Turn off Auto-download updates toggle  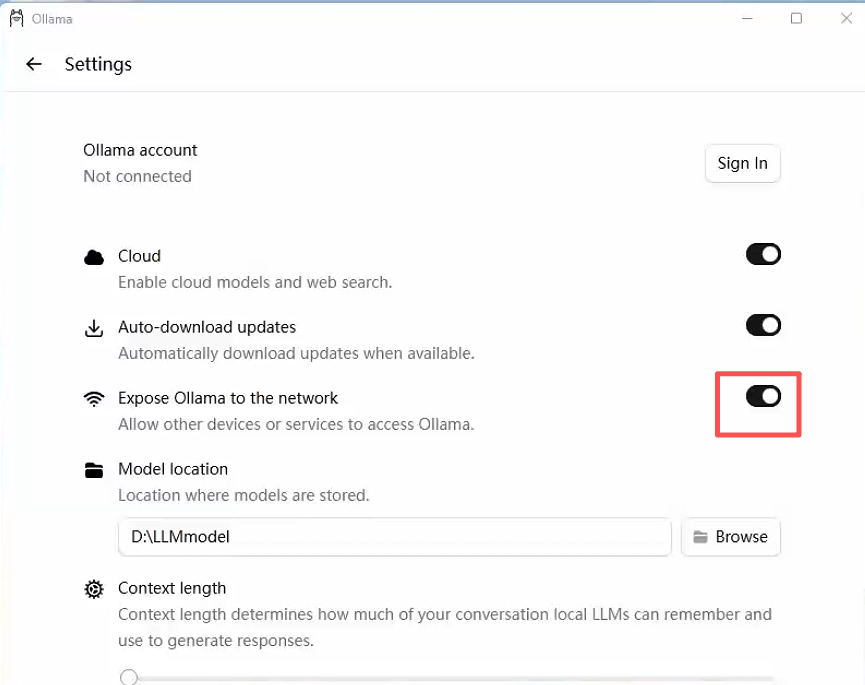coord(763,325)
